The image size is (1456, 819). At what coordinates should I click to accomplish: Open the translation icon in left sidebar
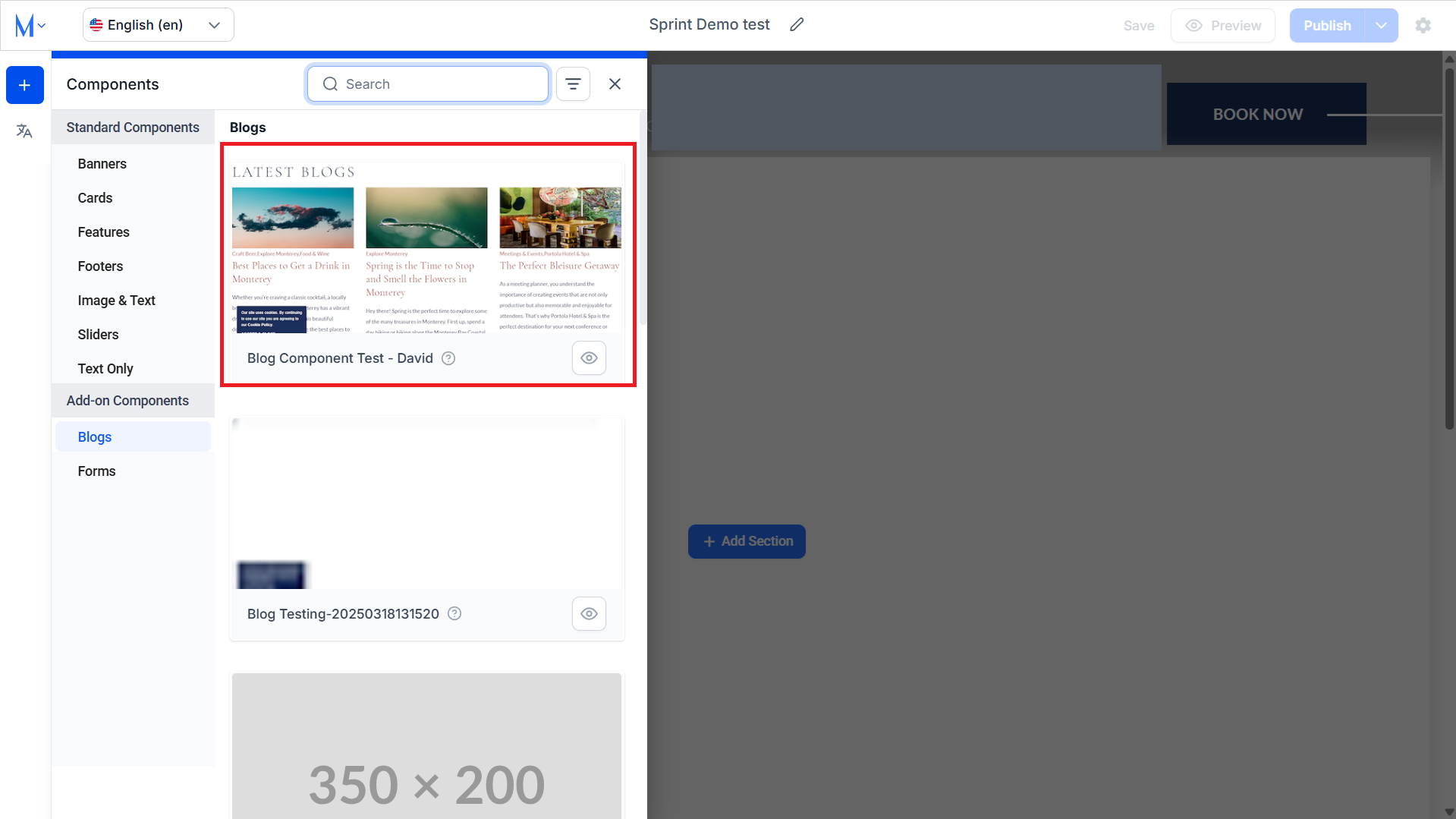[x=24, y=131]
